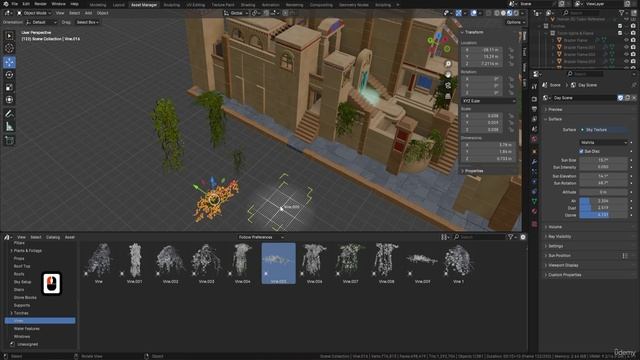Screen dimensions: 640x360
Task: Open the Object Data green triangle tab
Action: tap(534, 201)
